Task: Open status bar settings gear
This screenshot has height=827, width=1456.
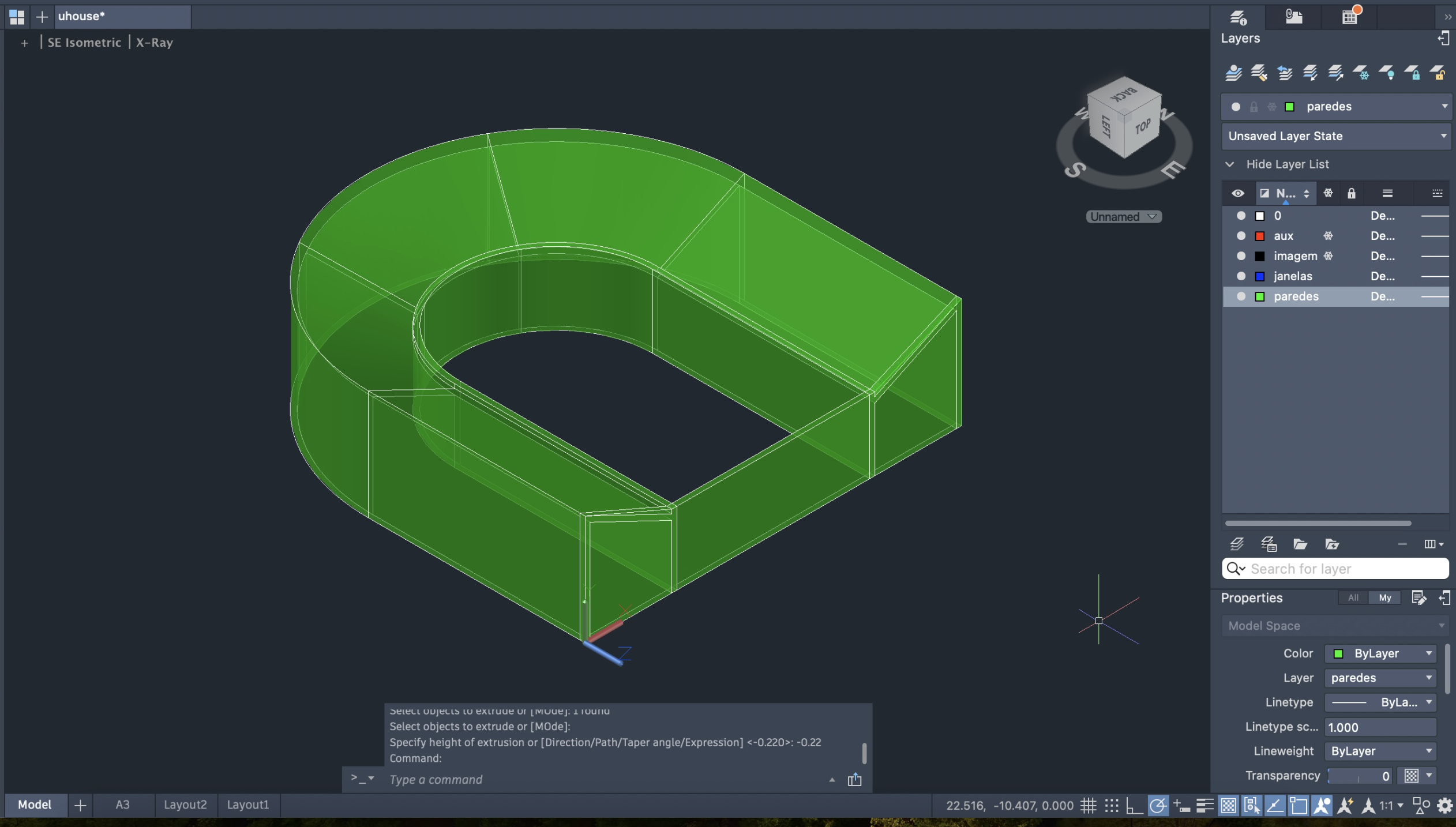Action: 1444,806
